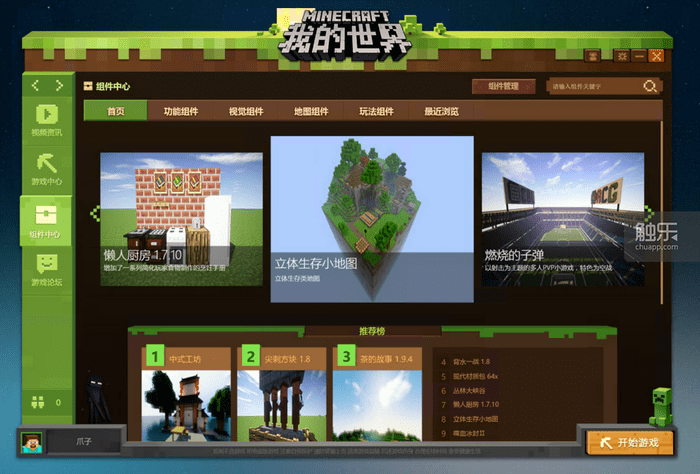Click the search magnifier icon
The width and height of the screenshot is (700, 474).
click(x=650, y=86)
